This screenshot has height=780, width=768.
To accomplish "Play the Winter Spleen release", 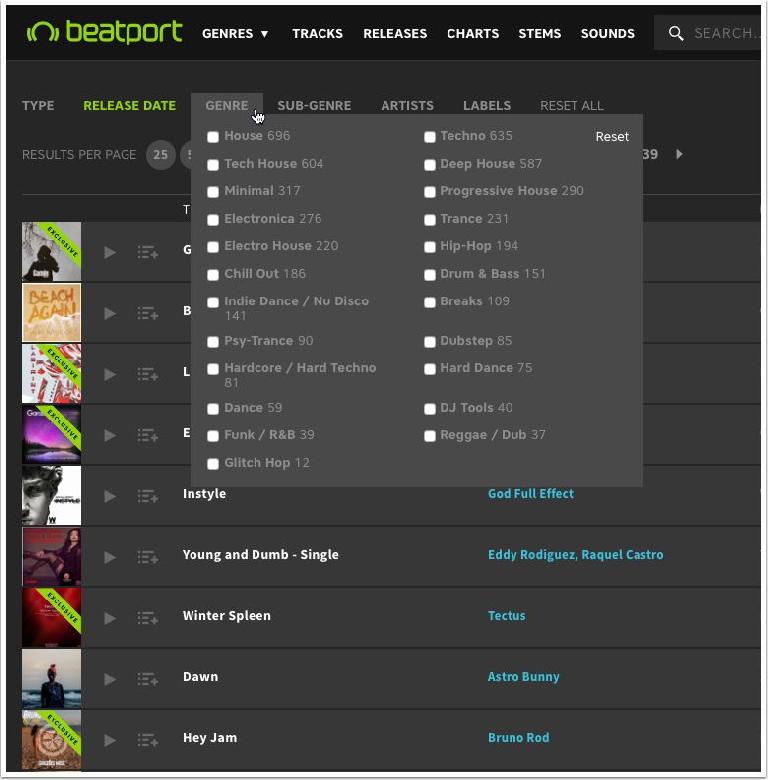I will tap(110, 618).
